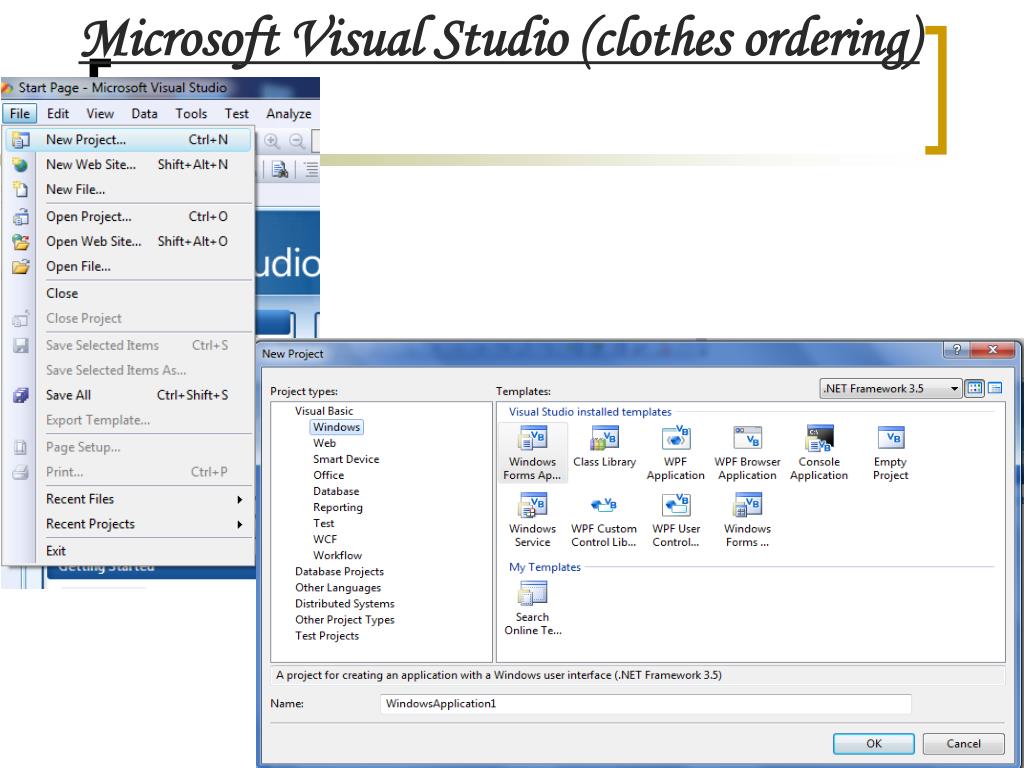Image resolution: width=1024 pixels, height=768 pixels.
Task: Open the Test menu
Action: [236, 114]
